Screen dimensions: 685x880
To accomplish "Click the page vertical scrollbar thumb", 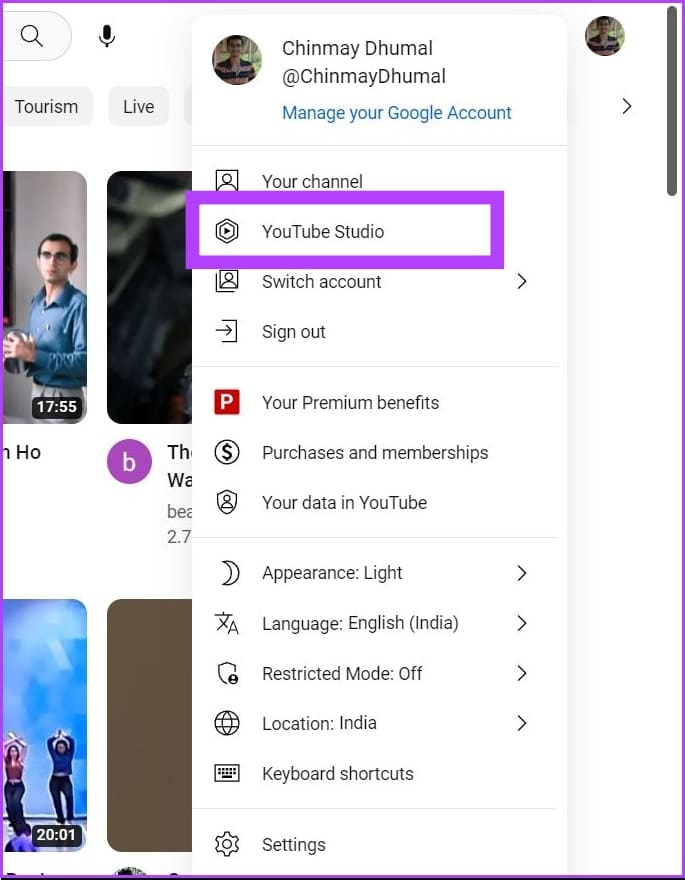I will tap(672, 101).
